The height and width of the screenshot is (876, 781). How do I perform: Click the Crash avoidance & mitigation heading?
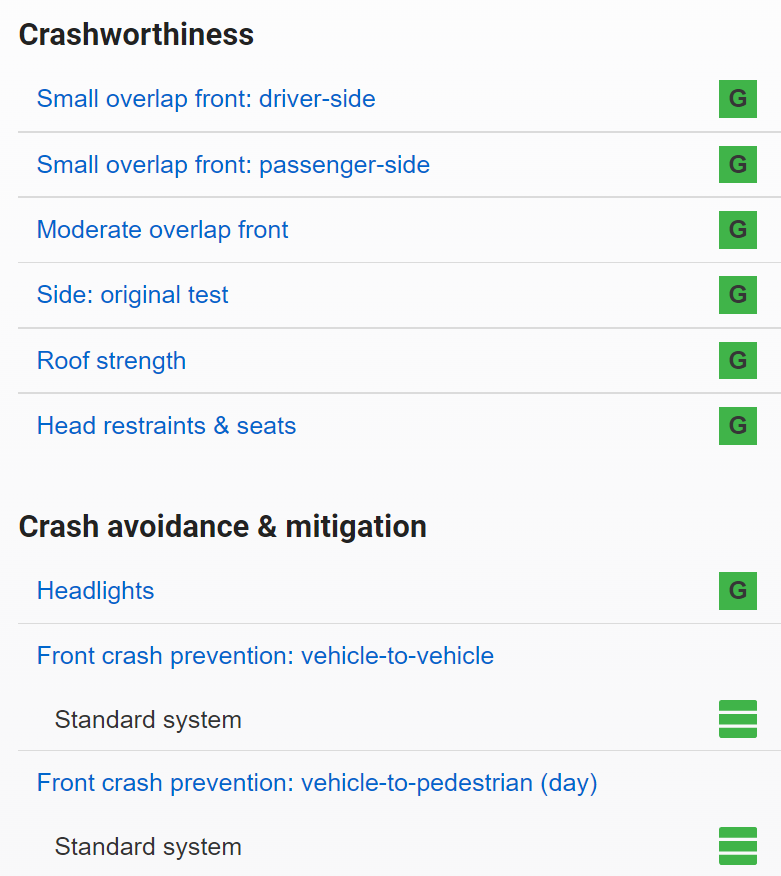[x=222, y=526]
